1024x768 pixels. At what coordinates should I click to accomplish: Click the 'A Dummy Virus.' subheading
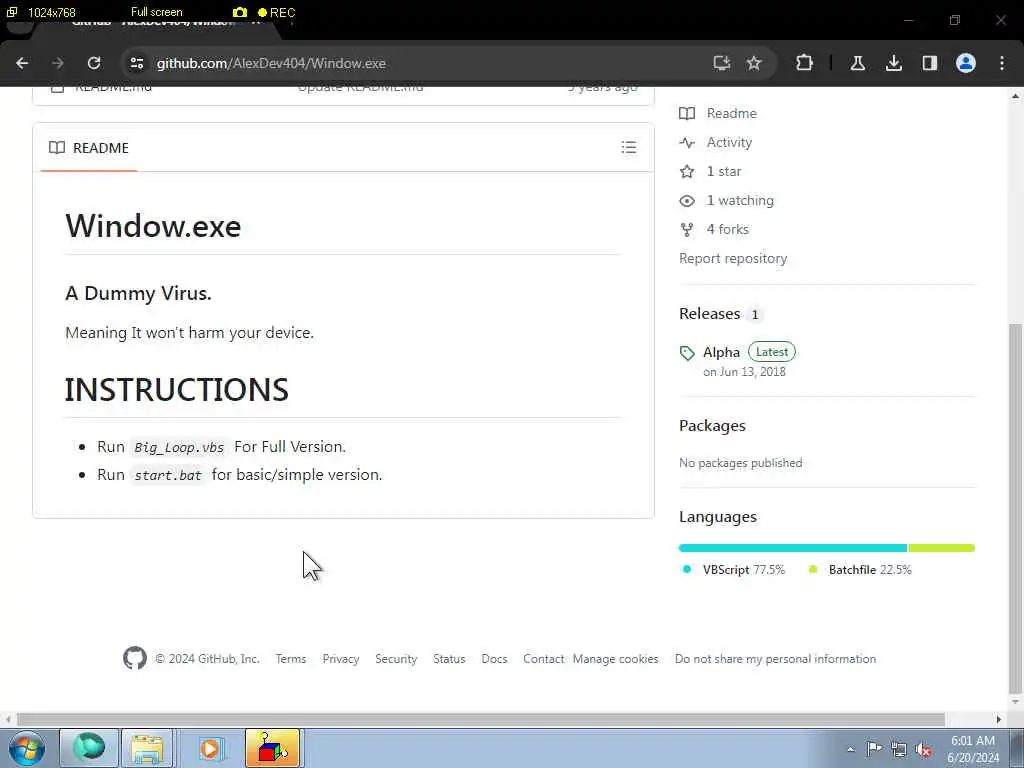click(x=138, y=293)
